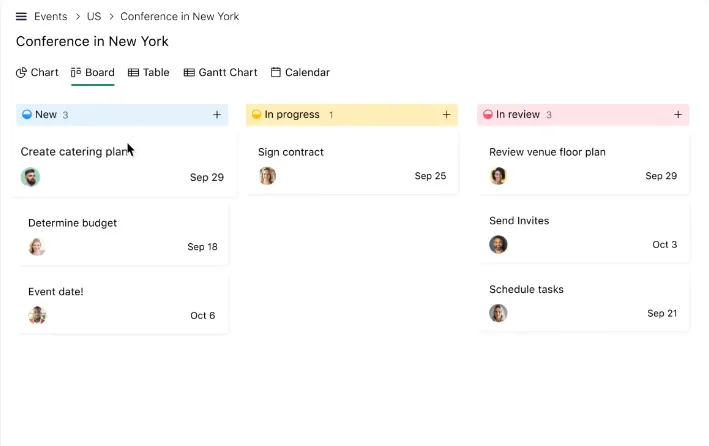Screen dimensions: 709x446
Task: Add a card to the New column
Action: tap(217, 115)
